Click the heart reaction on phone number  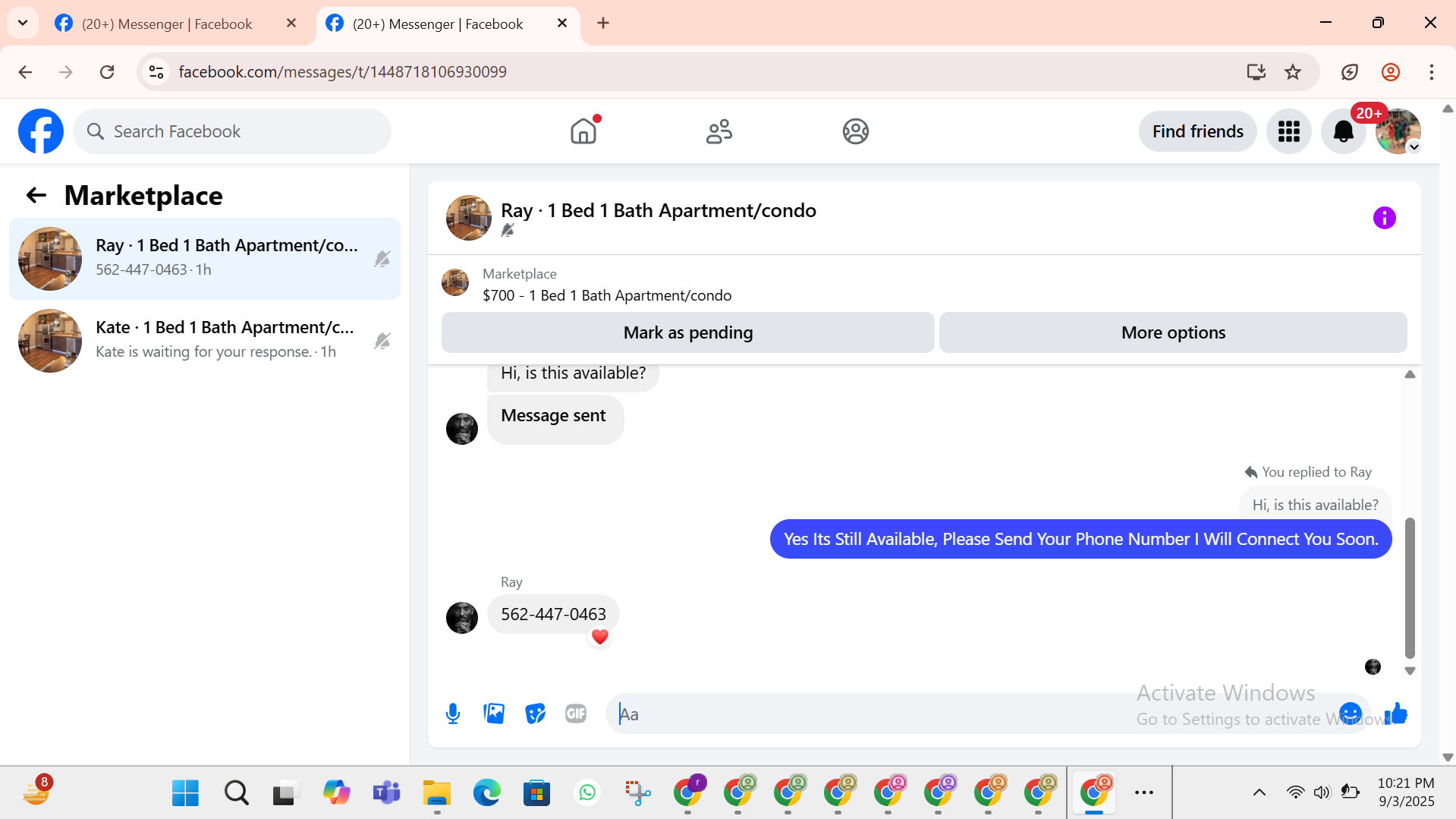tap(600, 637)
